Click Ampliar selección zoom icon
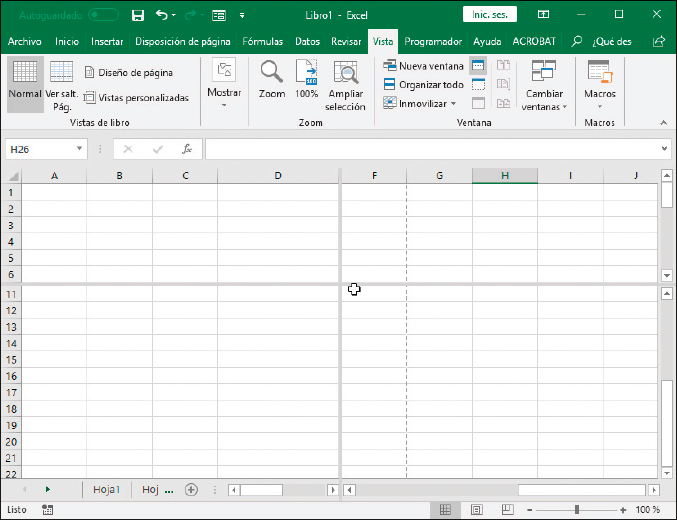Viewport: 677px width, 520px height. tap(345, 78)
